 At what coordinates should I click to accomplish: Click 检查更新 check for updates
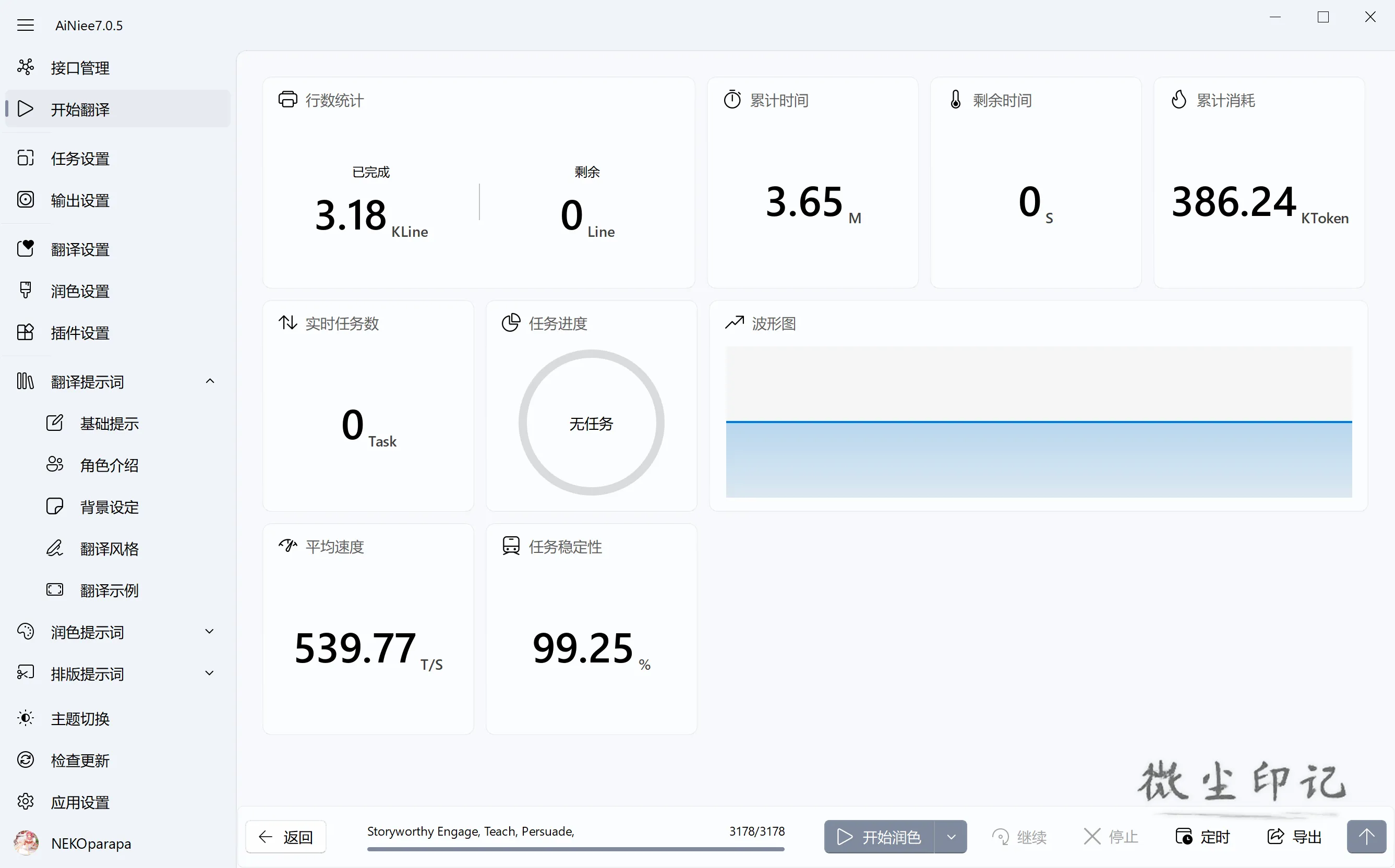point(118,761)
